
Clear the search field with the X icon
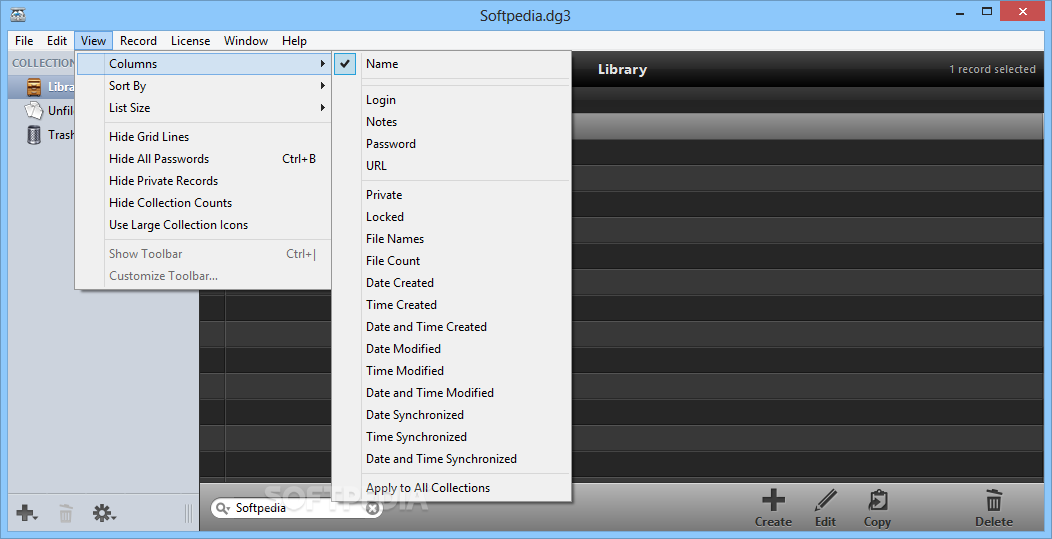(372, 508)
